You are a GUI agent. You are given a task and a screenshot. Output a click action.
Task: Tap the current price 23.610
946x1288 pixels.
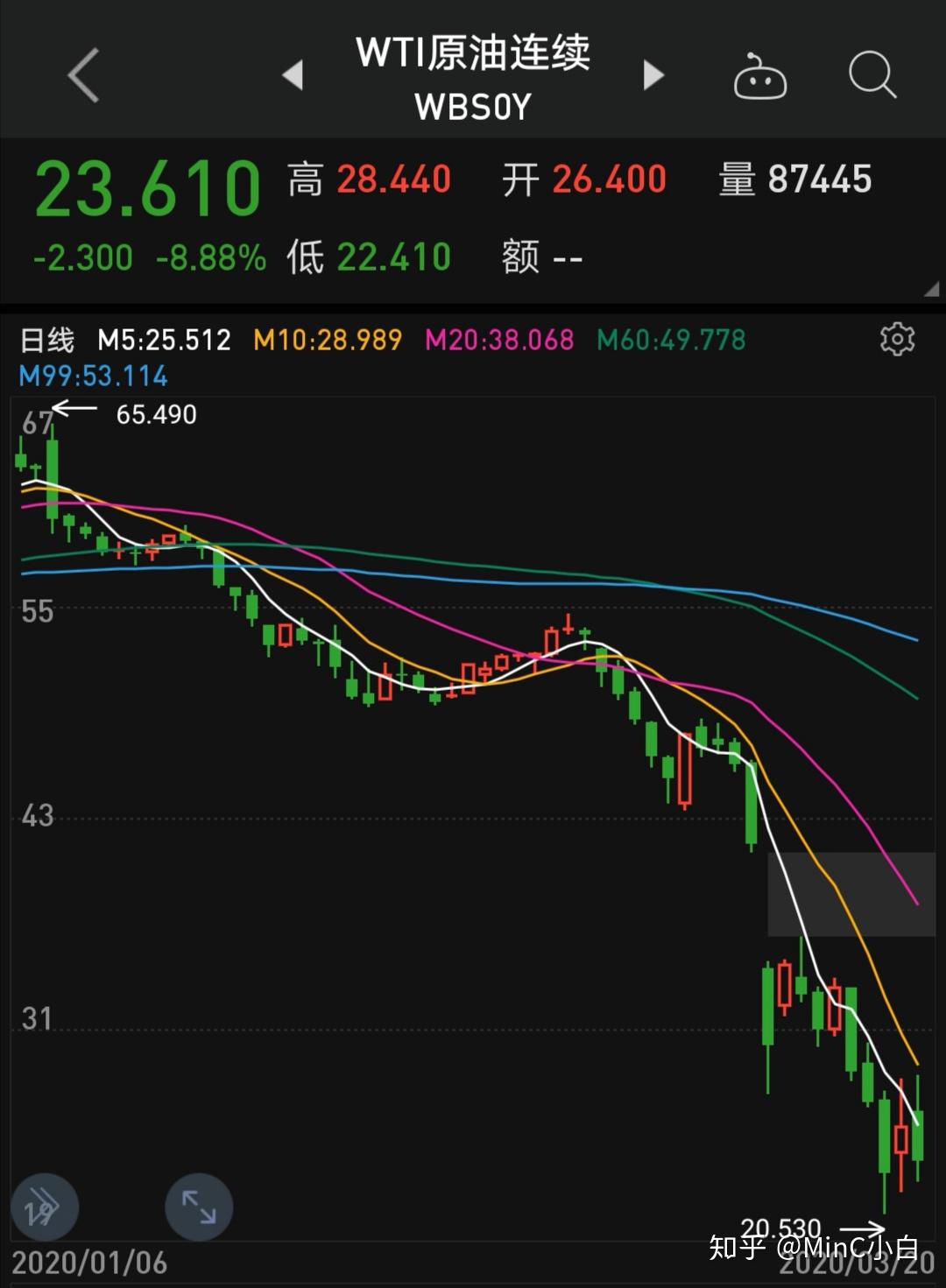tap(148, 188)
